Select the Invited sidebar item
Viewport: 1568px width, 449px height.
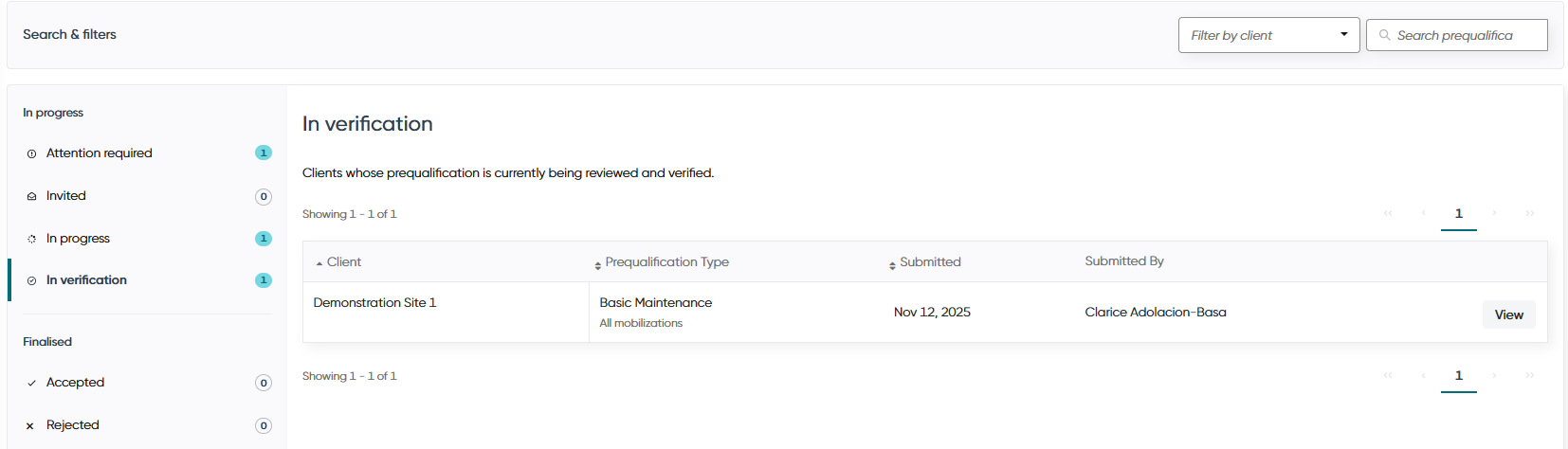click(148, 196)
